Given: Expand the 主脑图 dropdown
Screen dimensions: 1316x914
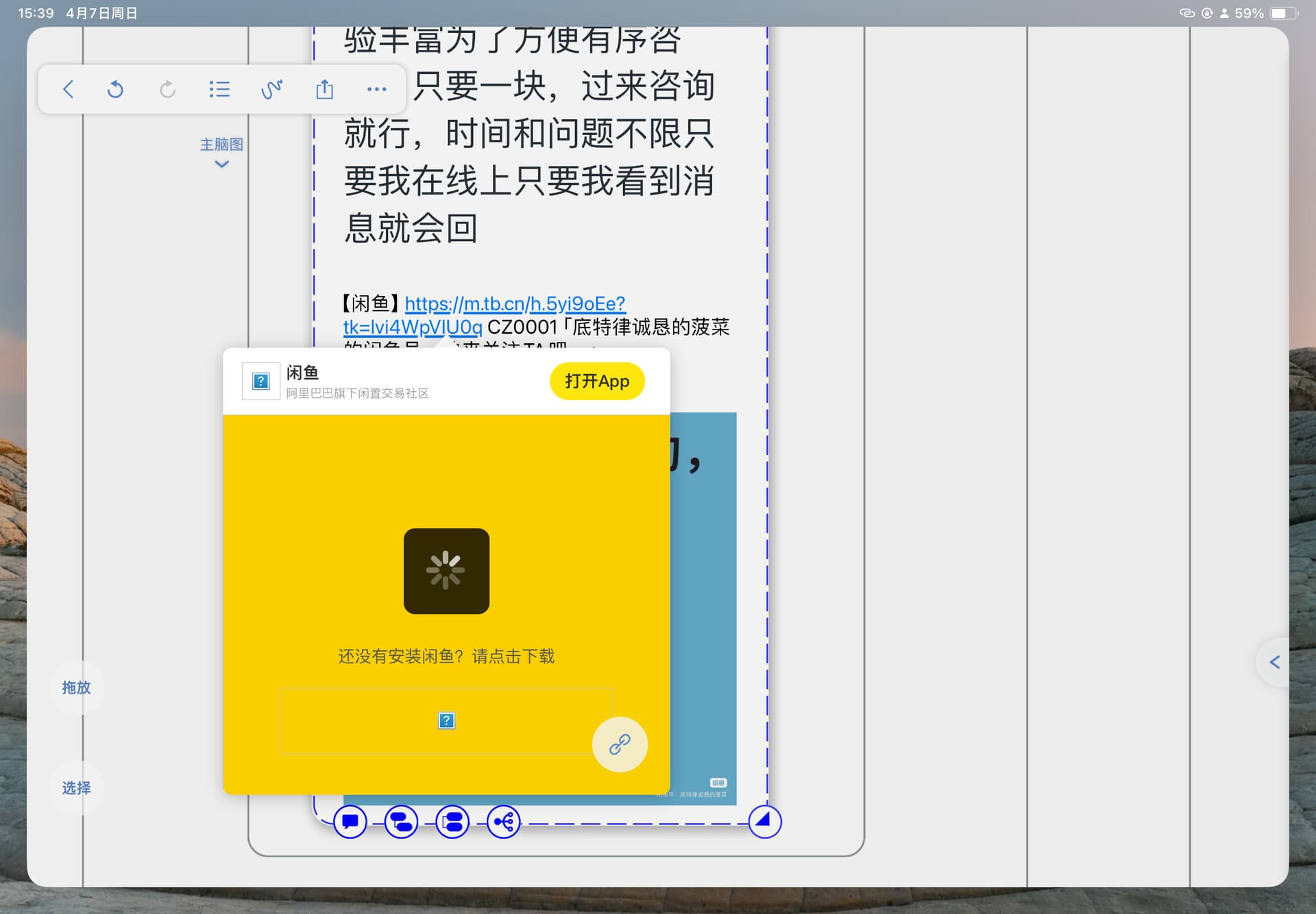Looking at the screenshot, I should click(x=221, y=153).
